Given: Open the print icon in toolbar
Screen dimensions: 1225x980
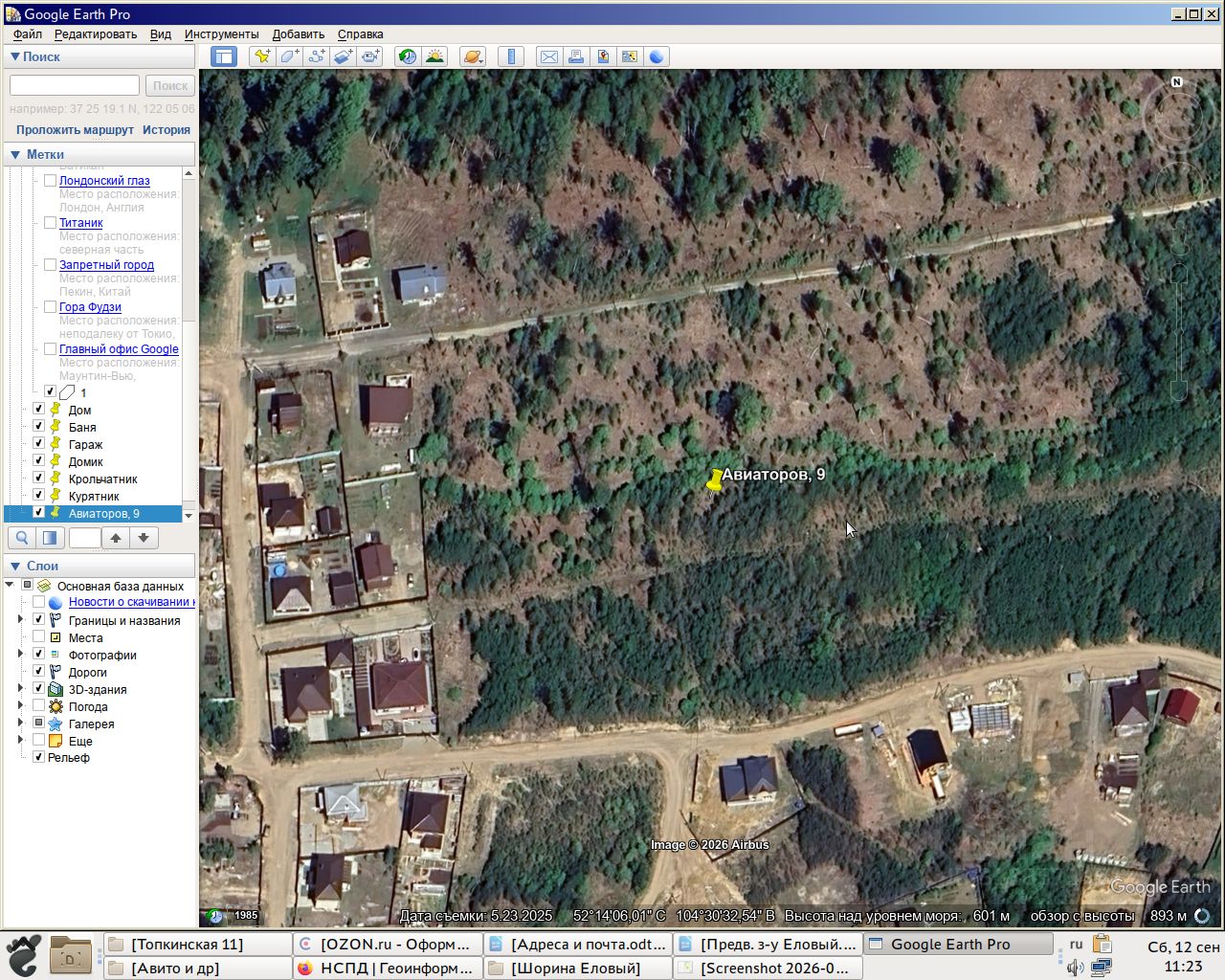Looking at the screenshot, I should tap(576, 56).
